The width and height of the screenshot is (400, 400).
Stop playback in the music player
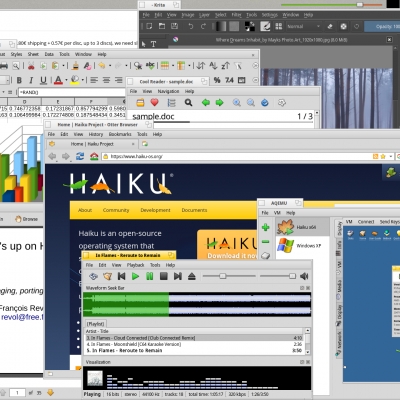[164, 276]
